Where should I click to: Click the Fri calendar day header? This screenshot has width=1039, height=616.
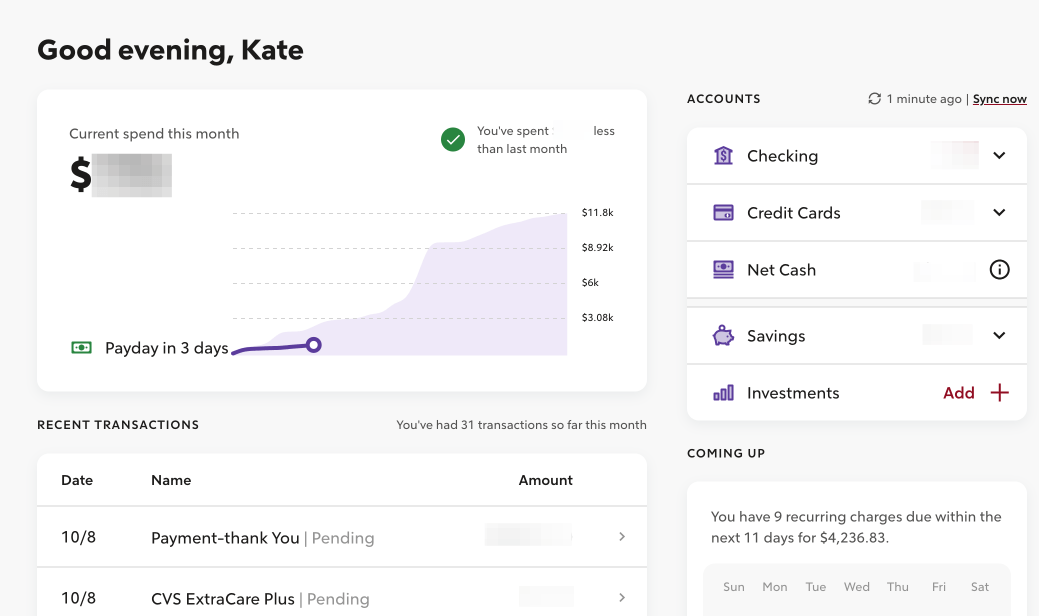pyautogui.click(x=939, y=587)
